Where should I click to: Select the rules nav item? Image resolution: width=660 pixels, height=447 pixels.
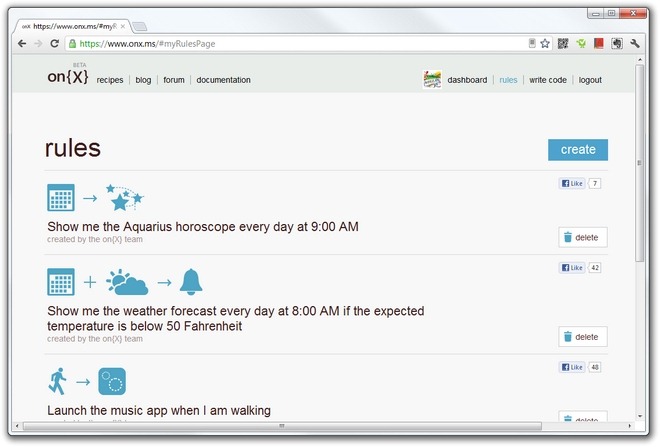[x=508, y=80]
